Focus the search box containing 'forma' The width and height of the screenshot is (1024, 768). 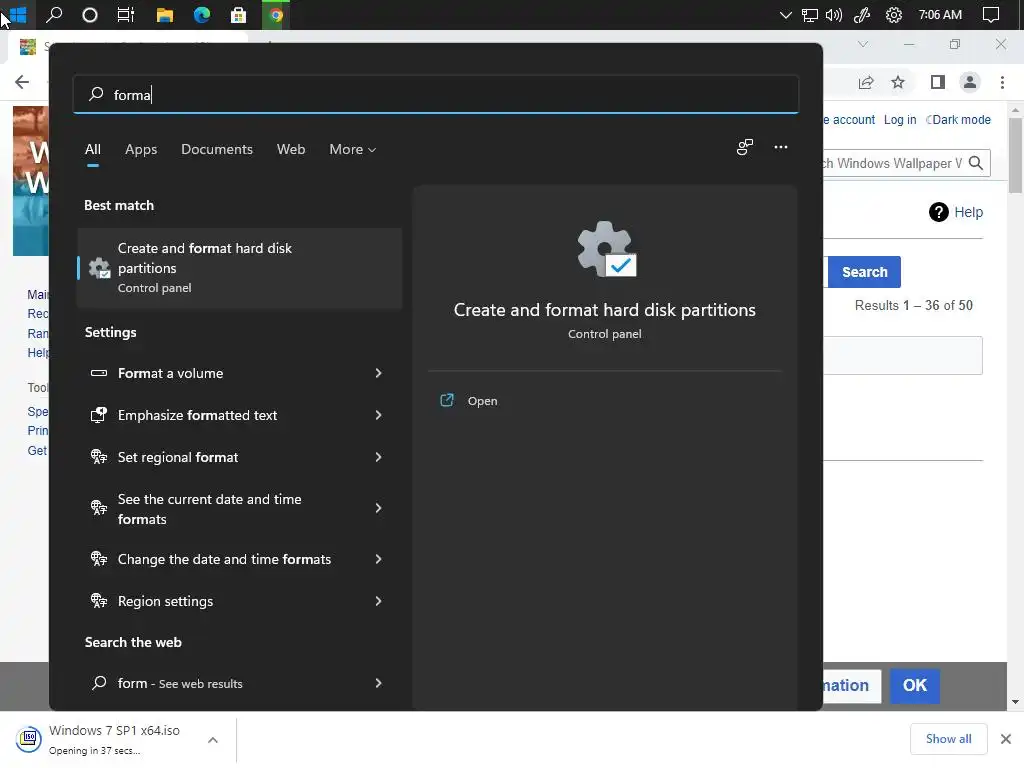[x=436, y=95]
